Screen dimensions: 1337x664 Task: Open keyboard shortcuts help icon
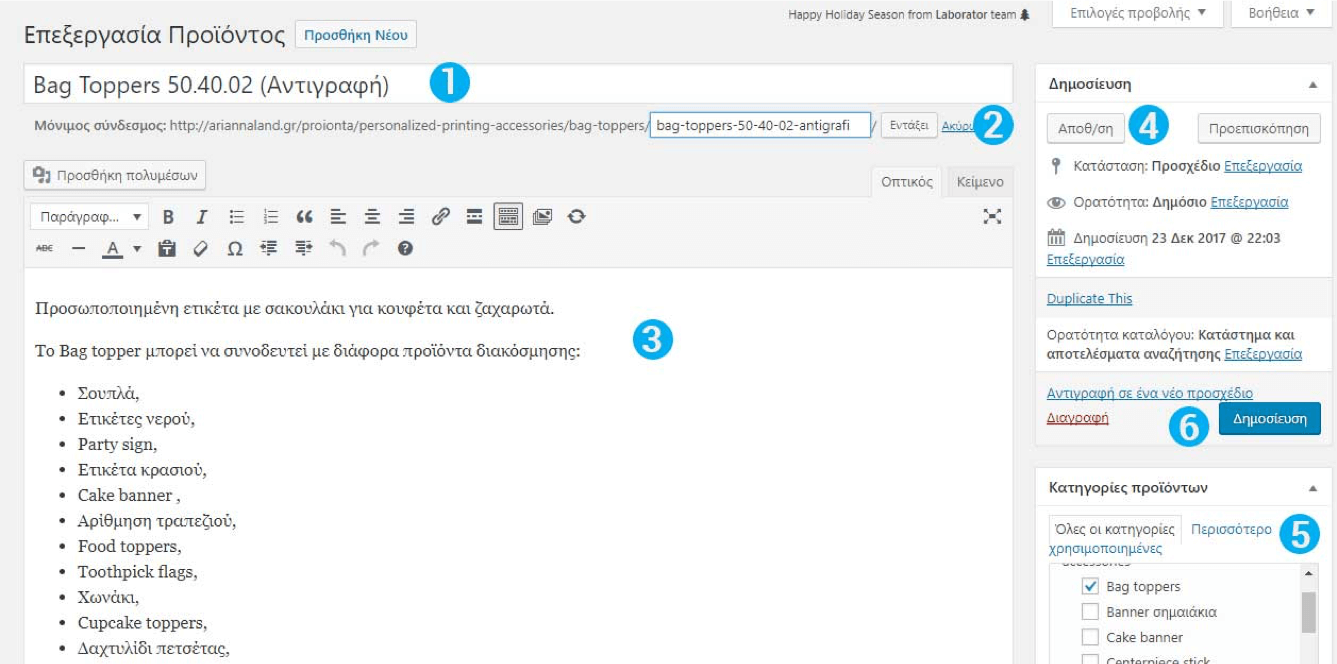coord(405,248)
